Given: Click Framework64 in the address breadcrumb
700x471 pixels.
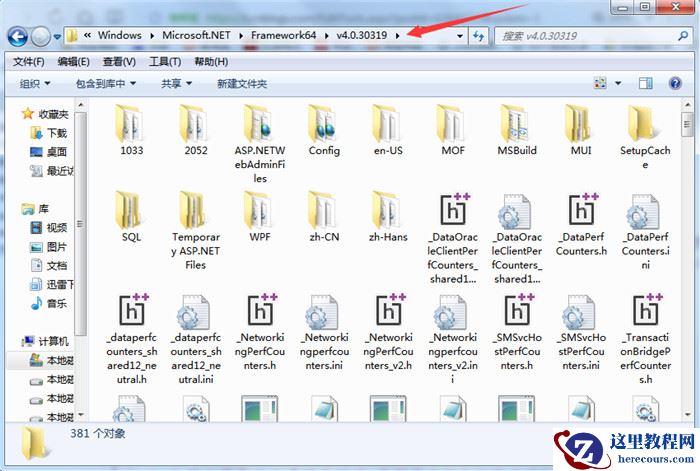Looking at the screenshot, I should tap(283, 35).
